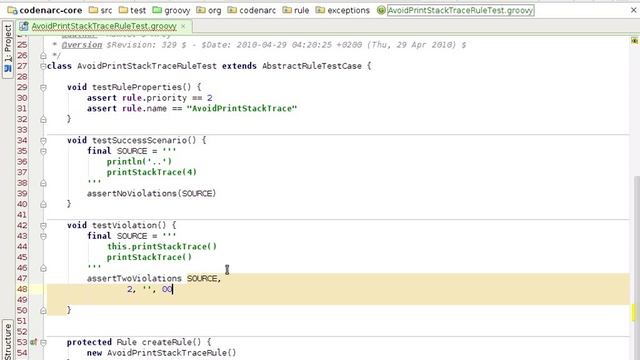This screenshot has height=360, width=640.
Task: Close the AvoidPrintStackTraceRuleTest.groovy tab
Action: click(x=183, y=26)
